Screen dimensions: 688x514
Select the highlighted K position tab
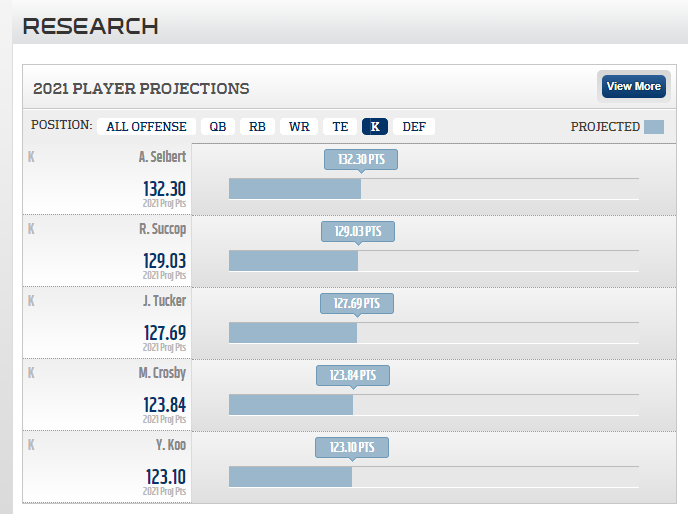coord(375,126)
